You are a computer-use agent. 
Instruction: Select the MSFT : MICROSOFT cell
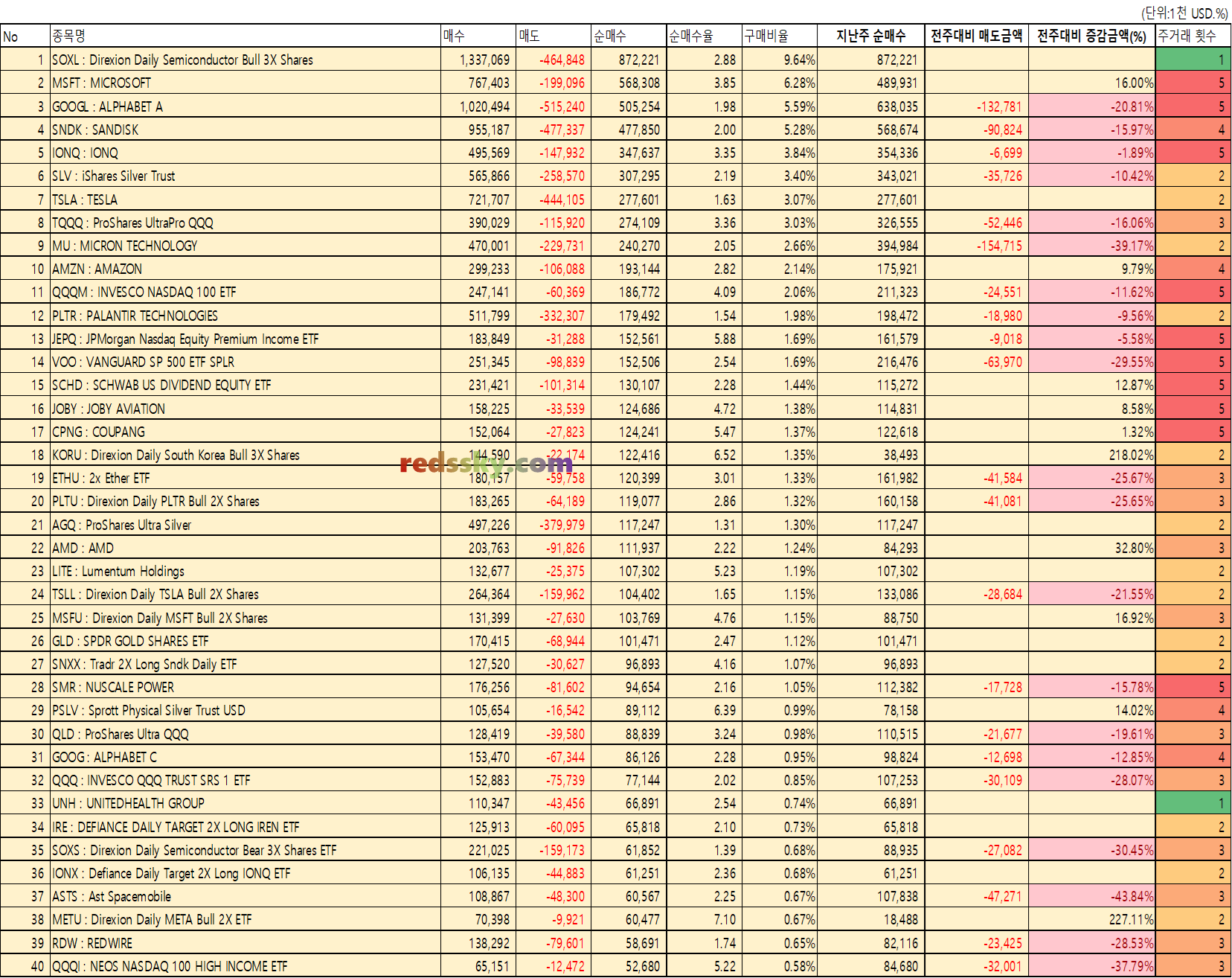246,83
